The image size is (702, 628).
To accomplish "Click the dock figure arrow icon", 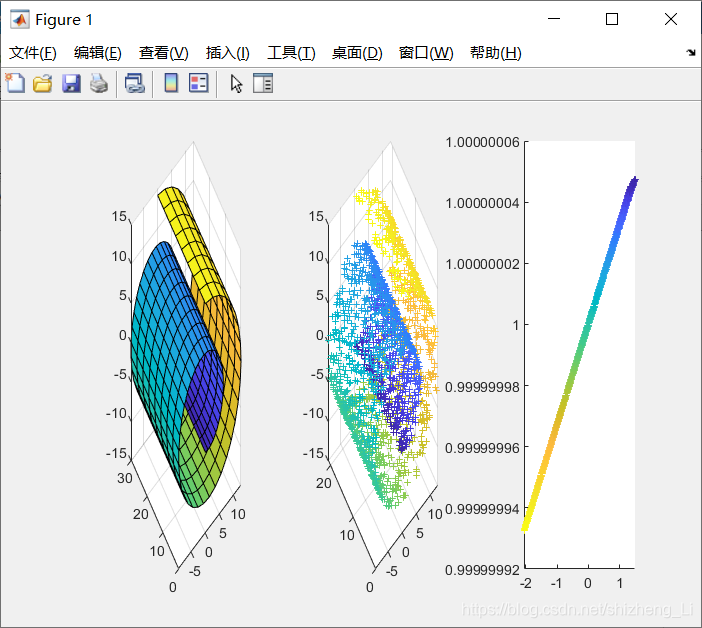I will pyautogui.click(x=691, y=52).
